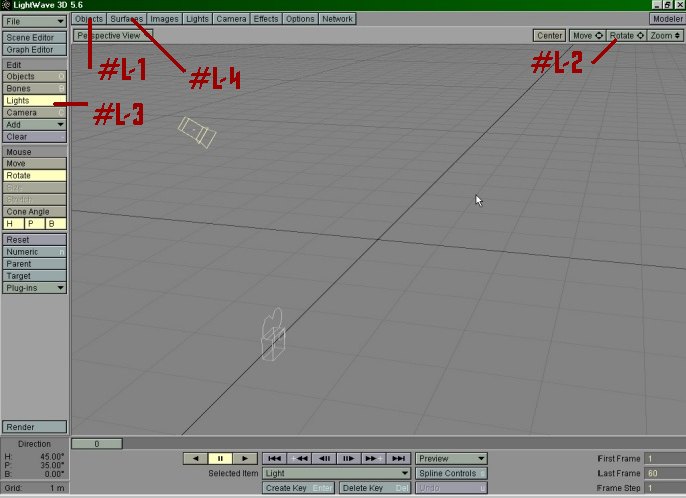Click the Target button
The height and width of the screenshot is (498, 686).
(35, 276)
